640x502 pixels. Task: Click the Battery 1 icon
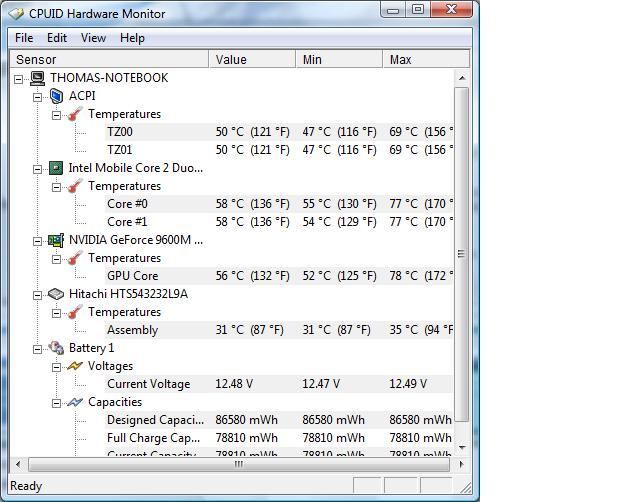56,348
